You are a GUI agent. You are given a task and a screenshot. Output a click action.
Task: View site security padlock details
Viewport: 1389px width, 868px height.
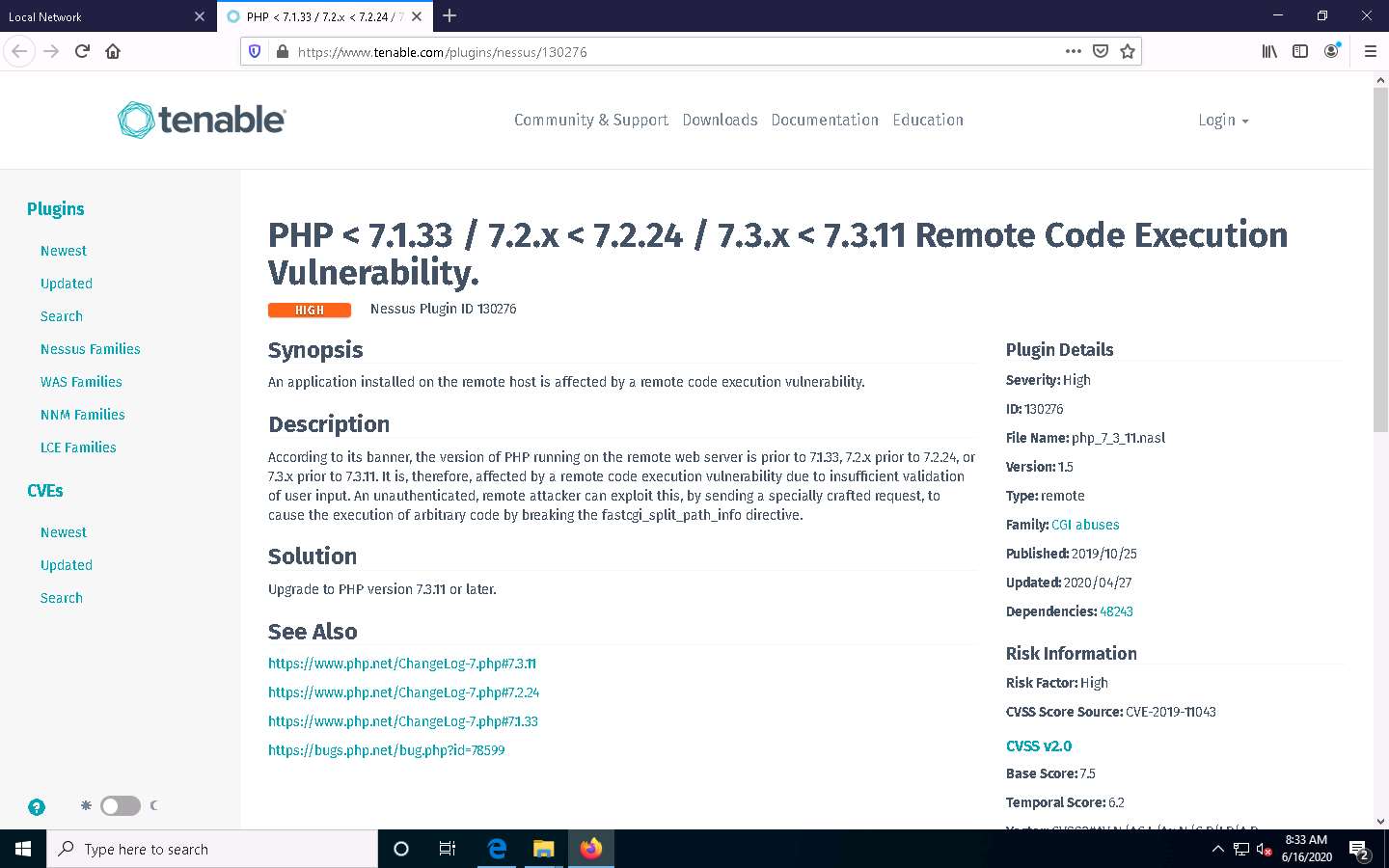(282, 51)
